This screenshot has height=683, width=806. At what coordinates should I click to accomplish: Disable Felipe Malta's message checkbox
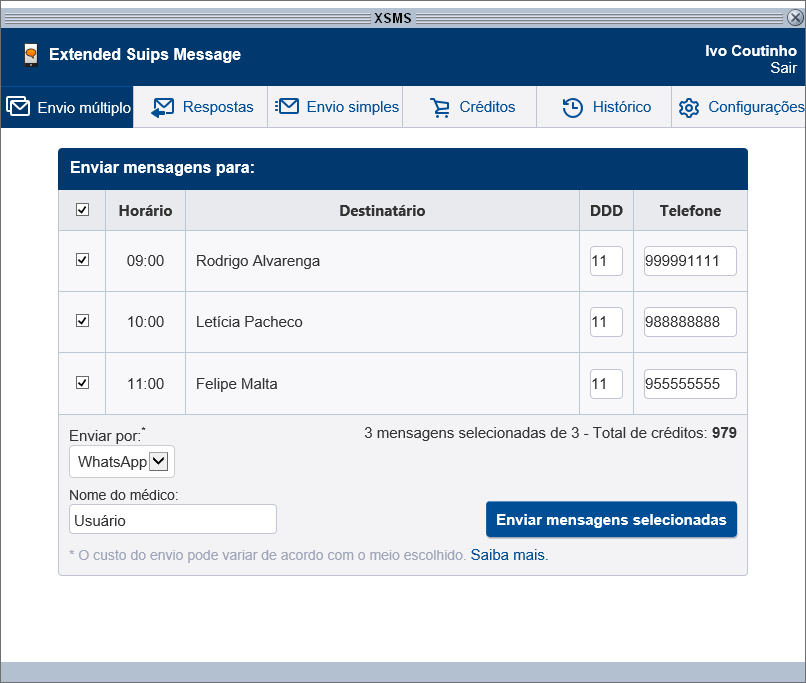coord(82,383)
